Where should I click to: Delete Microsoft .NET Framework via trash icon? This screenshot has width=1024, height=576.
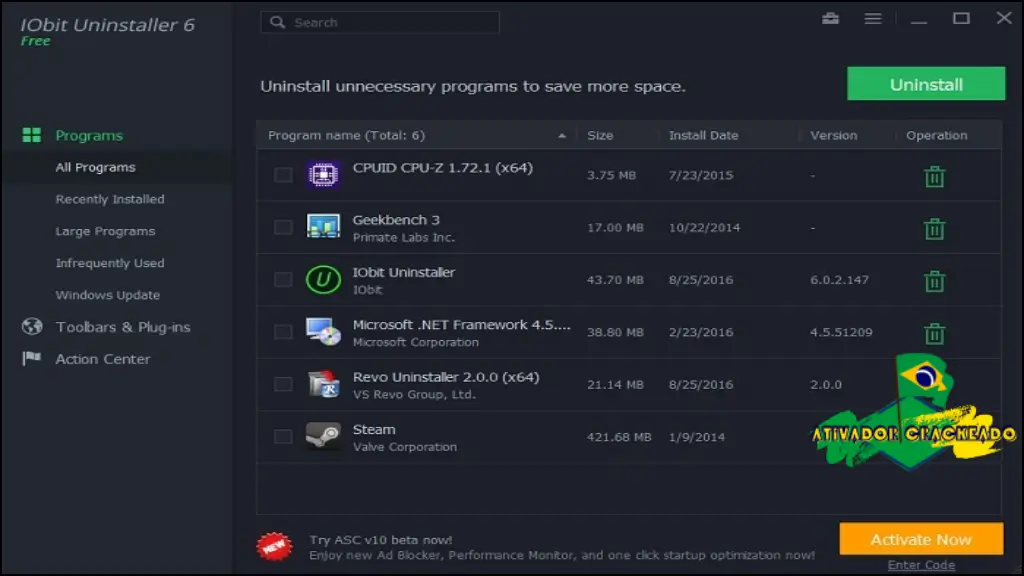[935, 333]
